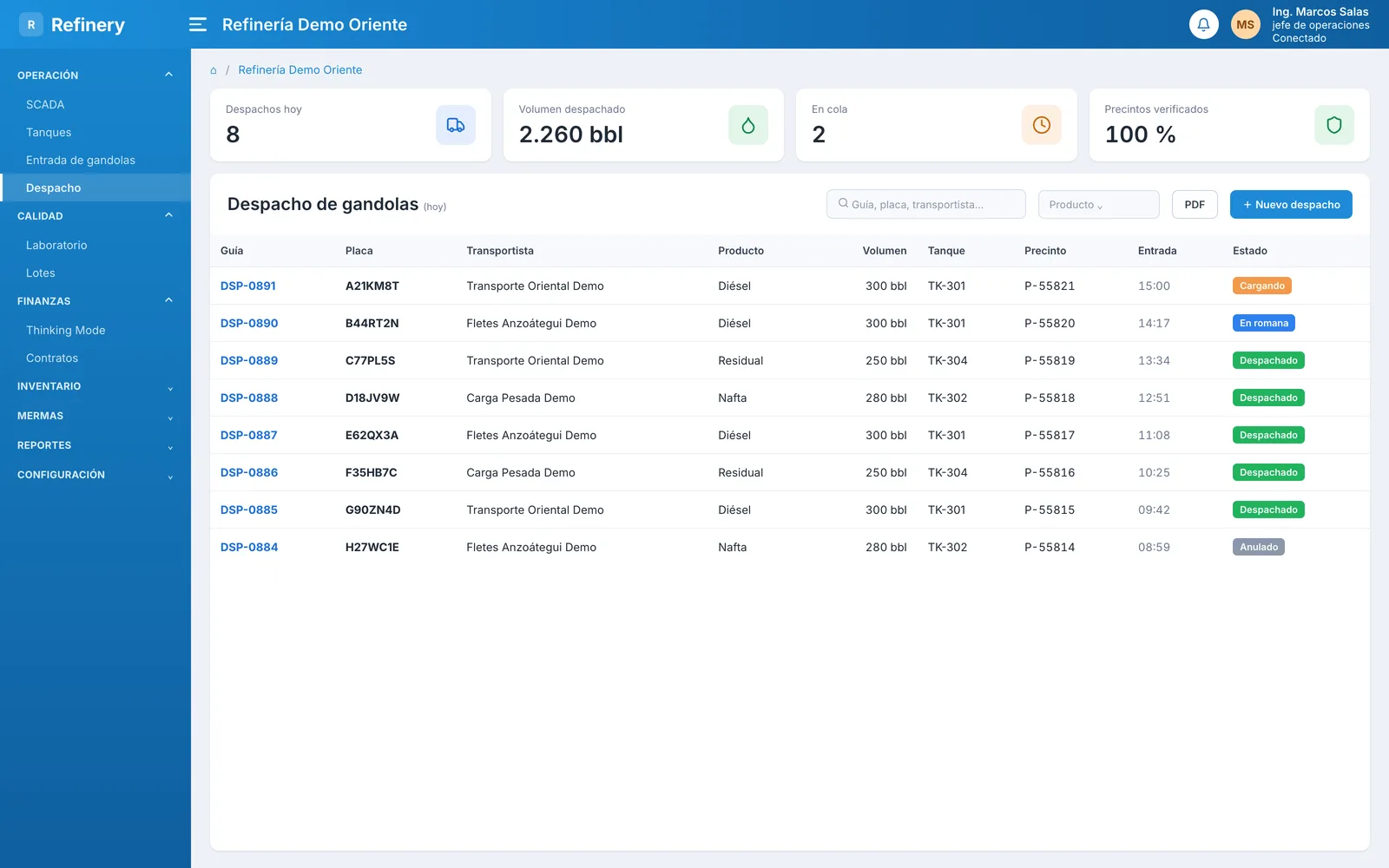Open guide DSP-0890 link

[249, 323]
